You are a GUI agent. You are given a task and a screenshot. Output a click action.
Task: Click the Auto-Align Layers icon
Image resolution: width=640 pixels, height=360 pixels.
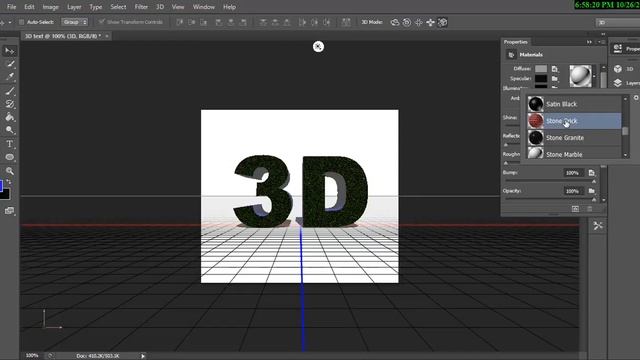click(346, 22)
